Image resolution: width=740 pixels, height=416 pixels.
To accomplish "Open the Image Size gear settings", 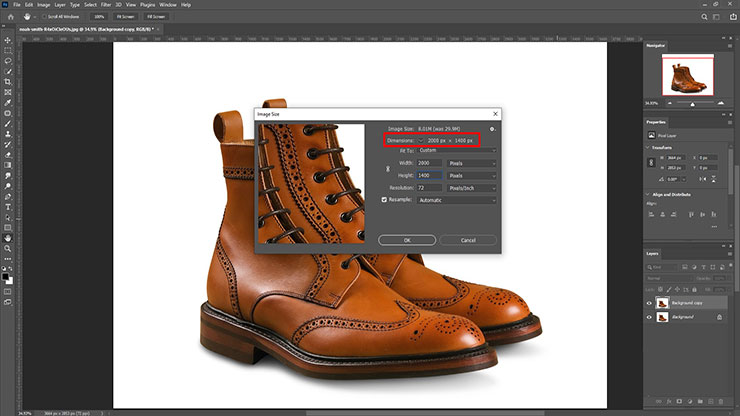I will 493,129.
